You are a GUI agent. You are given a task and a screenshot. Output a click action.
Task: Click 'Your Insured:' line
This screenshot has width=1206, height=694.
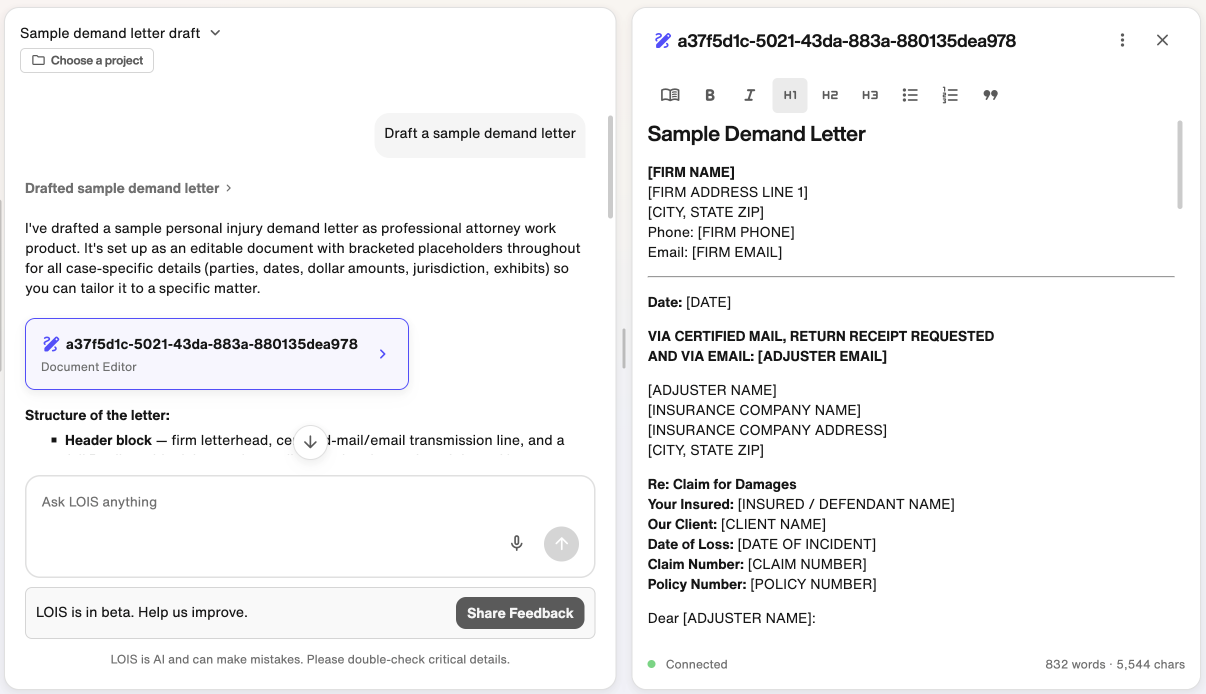[x=801, y=504]
